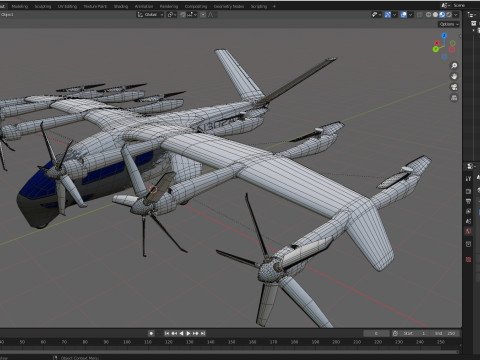Open the Scene properties tab
The image size is (480, 360).
tap(468, 221)
